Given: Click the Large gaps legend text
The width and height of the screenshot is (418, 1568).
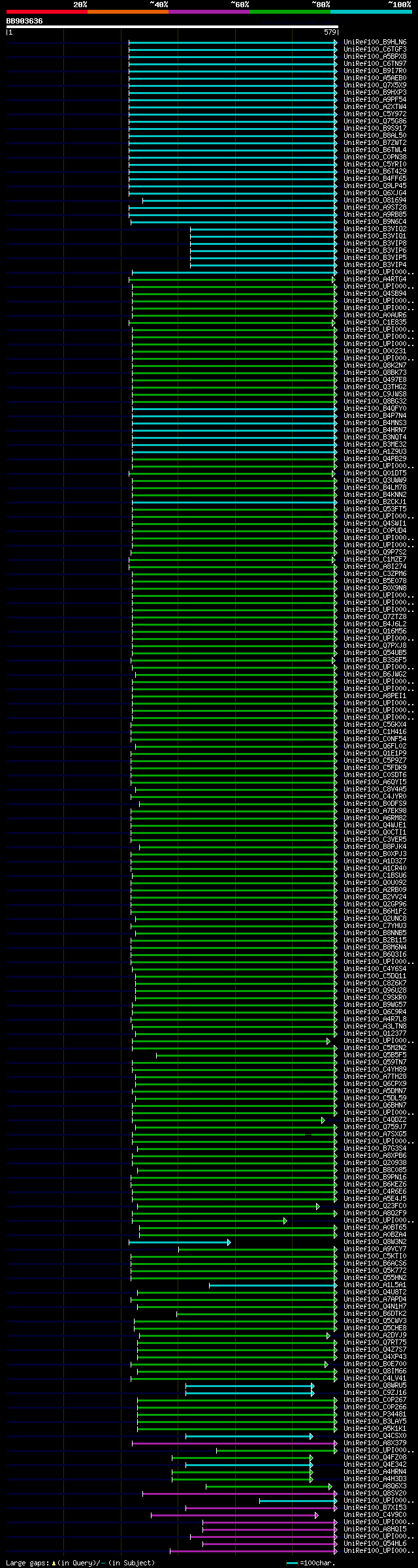Looking at the screenshot, I should click(x=80, y=1563).
